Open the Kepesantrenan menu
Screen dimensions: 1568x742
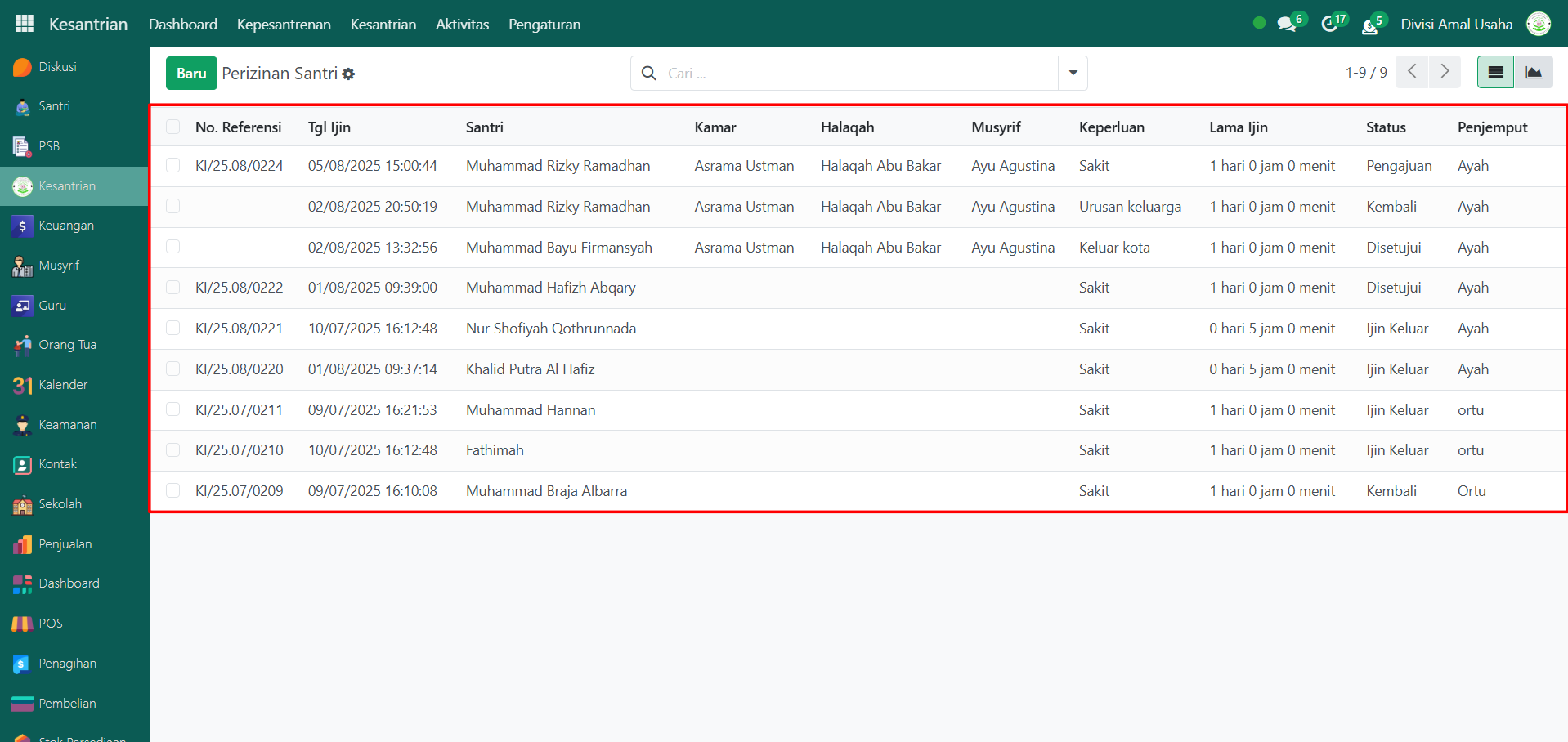click(x=284, y=25)
